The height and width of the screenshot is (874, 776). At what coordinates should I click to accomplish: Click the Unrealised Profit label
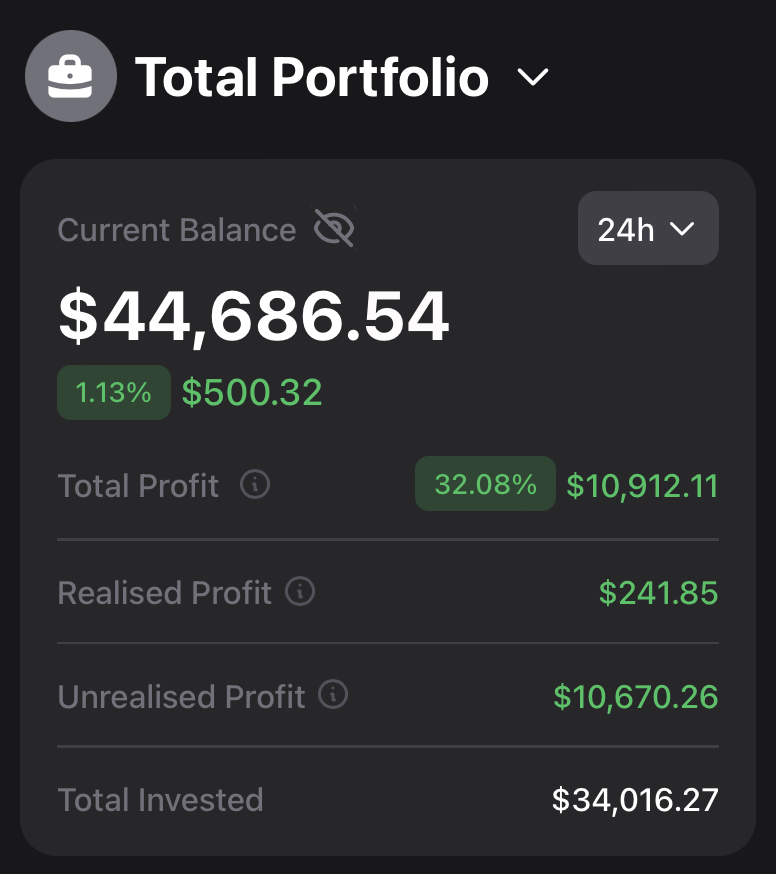tap(182, 696)
